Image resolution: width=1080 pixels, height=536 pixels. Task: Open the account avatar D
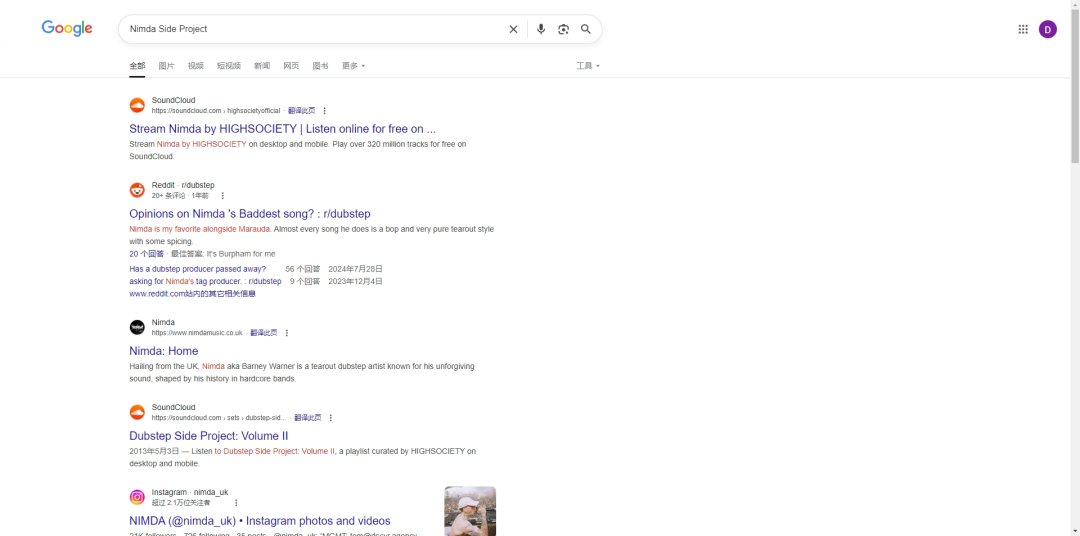pyautogui.click(x=1048, y=29)
